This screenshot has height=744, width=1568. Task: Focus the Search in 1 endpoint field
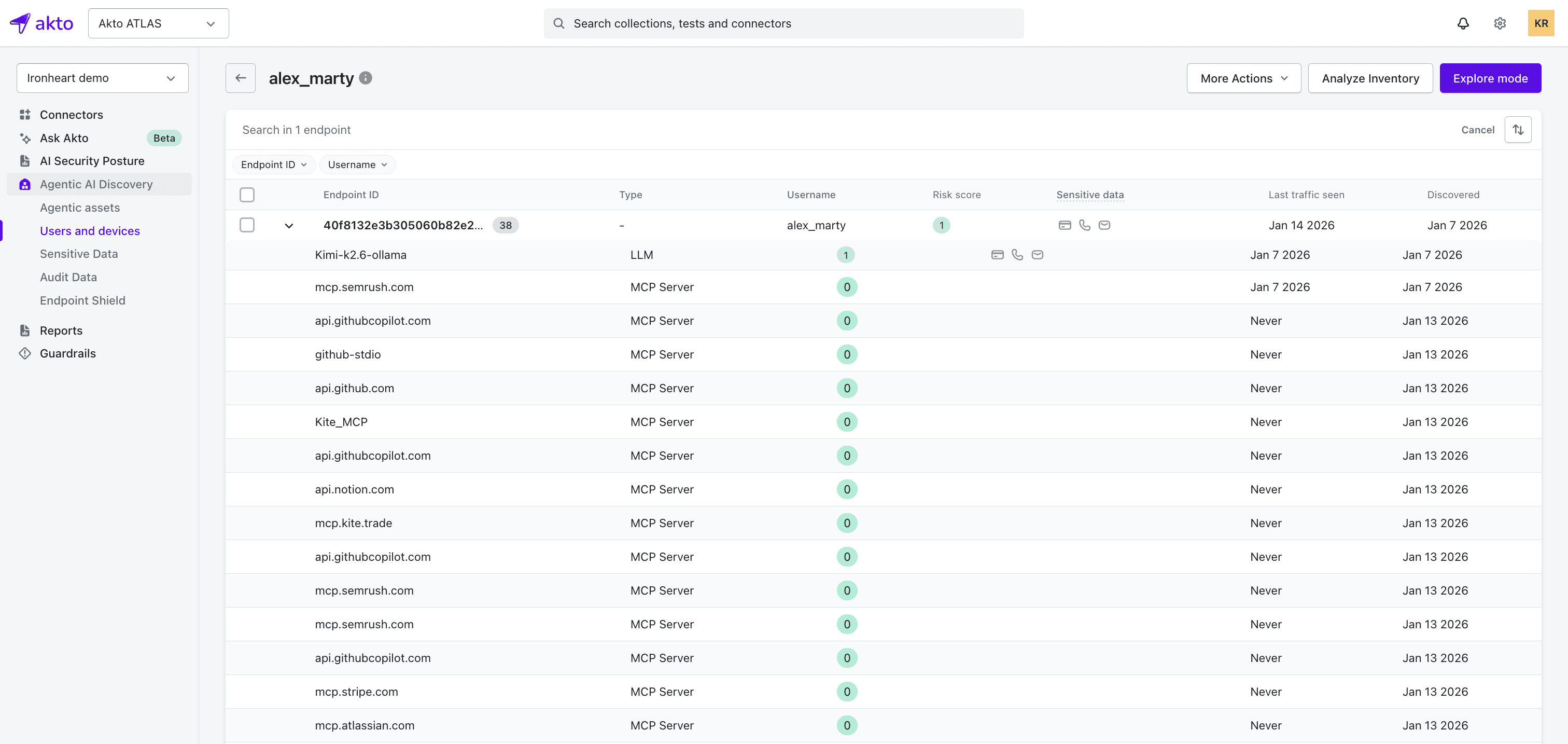[840, 130]
